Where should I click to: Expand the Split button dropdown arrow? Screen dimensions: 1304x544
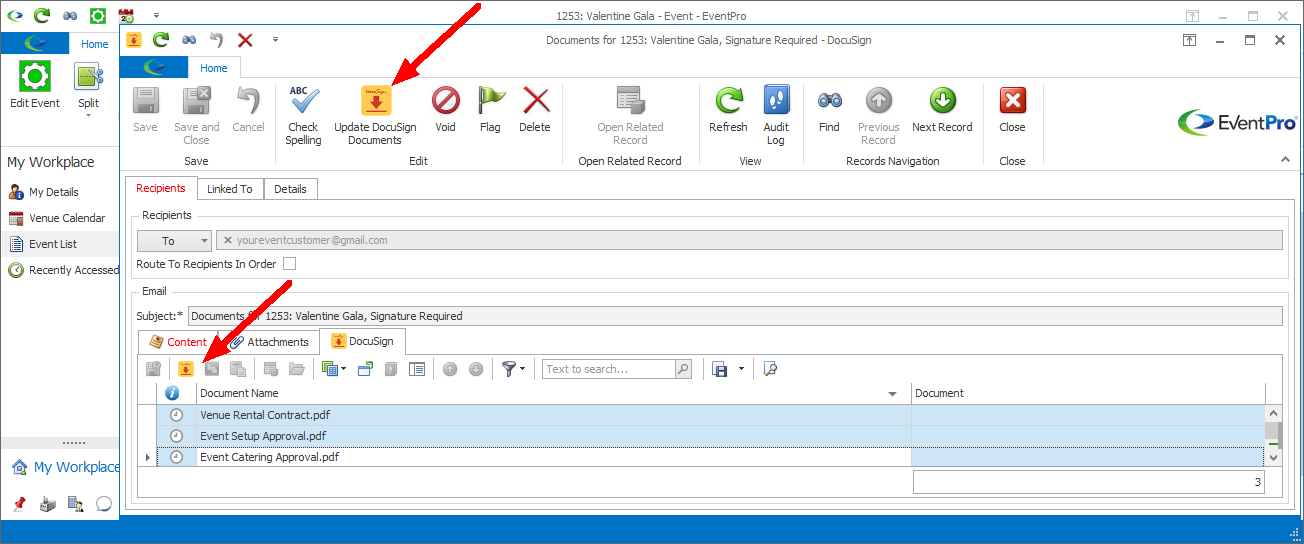point(88,116)
